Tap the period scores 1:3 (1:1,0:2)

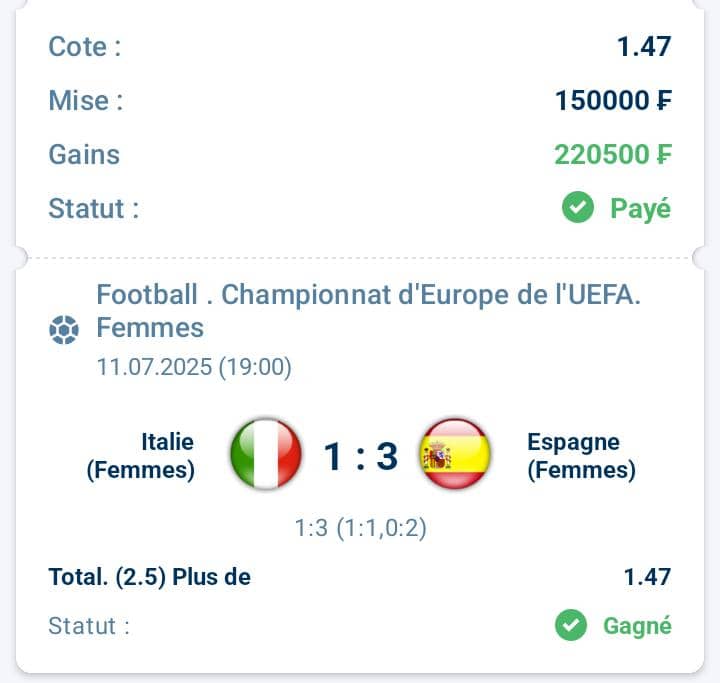point(360,527)
